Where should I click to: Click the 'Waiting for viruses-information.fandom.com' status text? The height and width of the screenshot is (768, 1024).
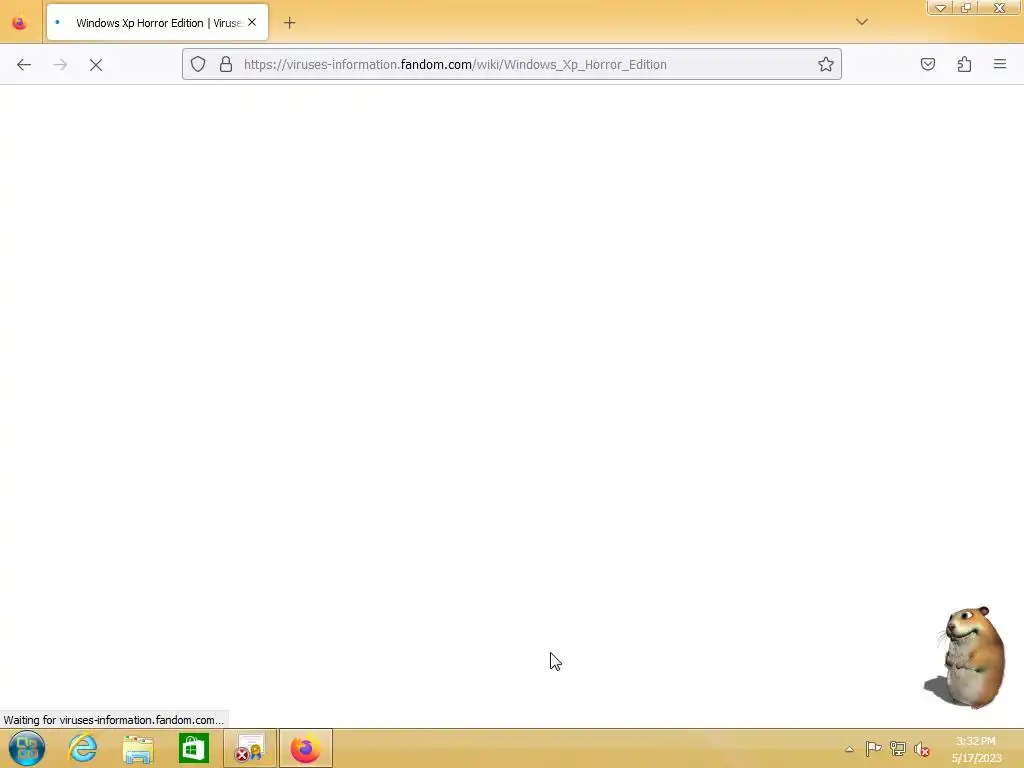coord(114,720)
